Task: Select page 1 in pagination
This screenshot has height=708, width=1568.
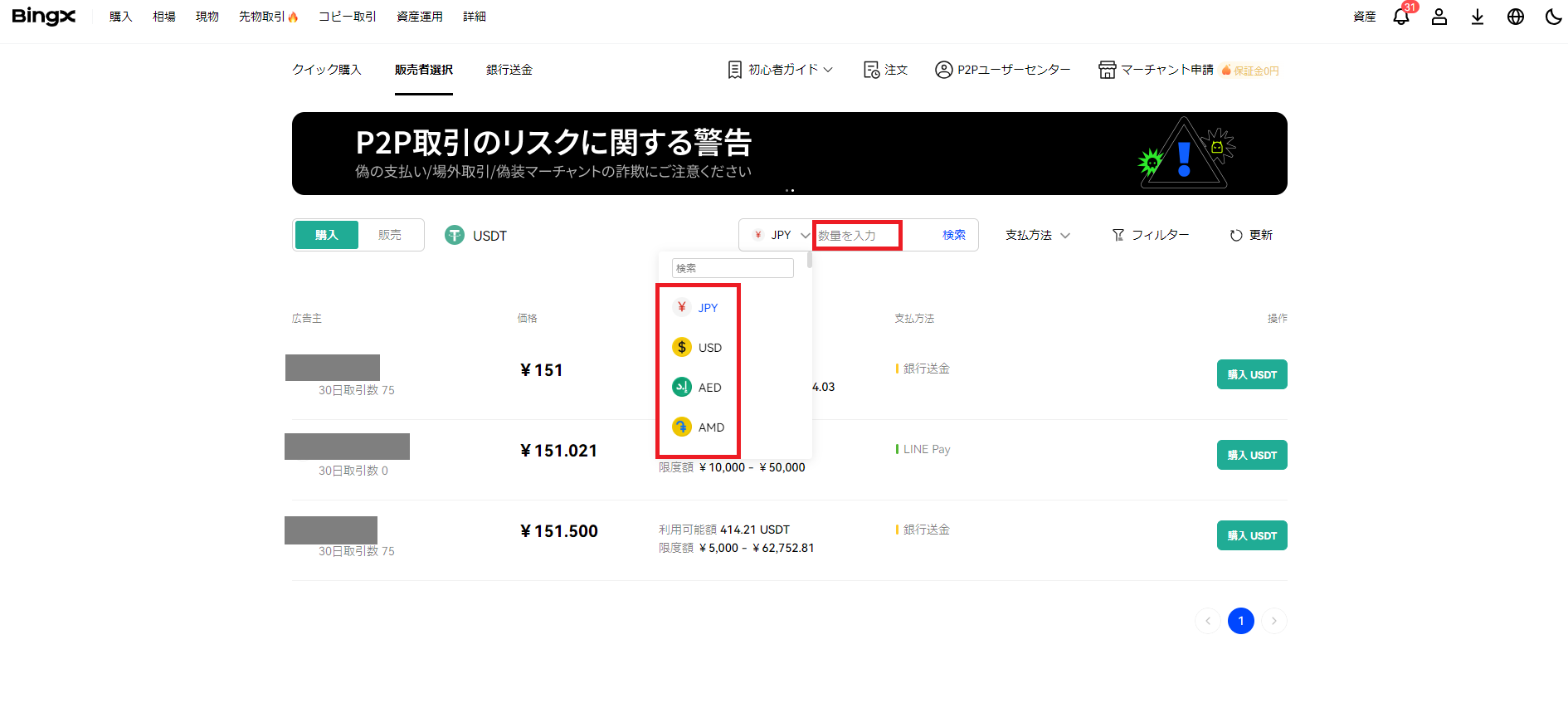Action: 1241,621
